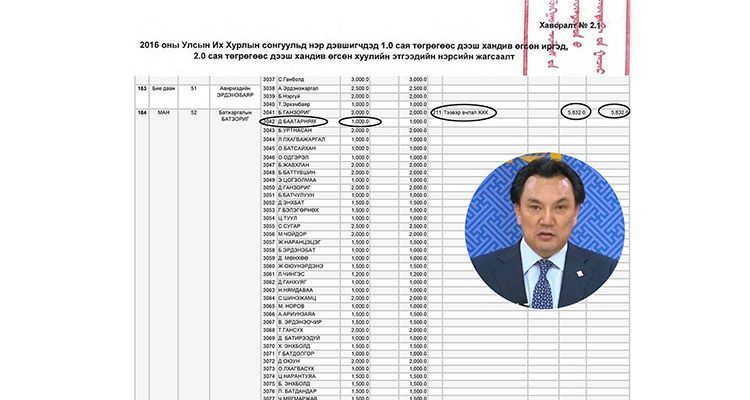Select the row number 164 cell
The height and width of the screenshot is (400, 750).
[142, 112]
